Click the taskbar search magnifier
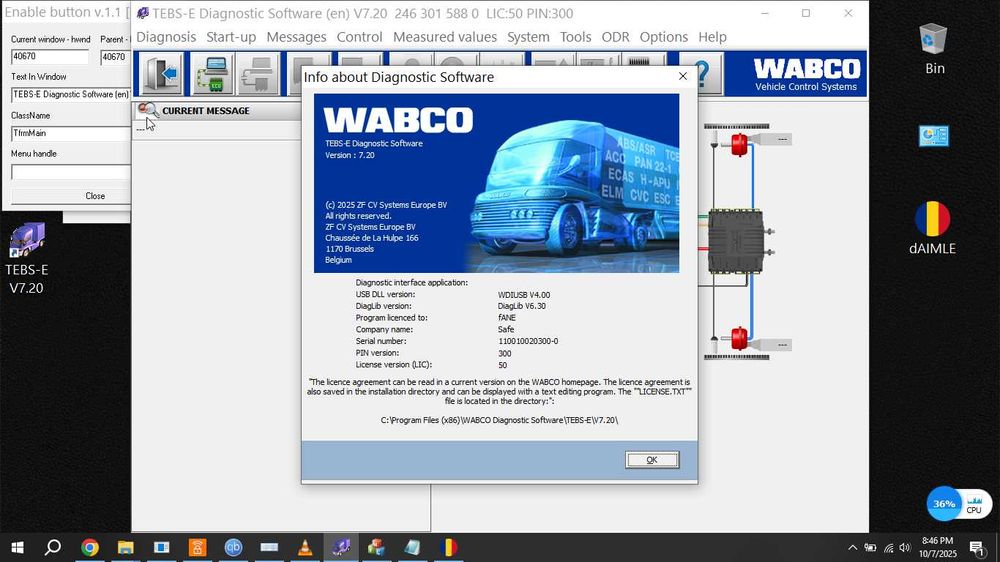Screen dimensions: 1000x562 click(x=53, y=547)
